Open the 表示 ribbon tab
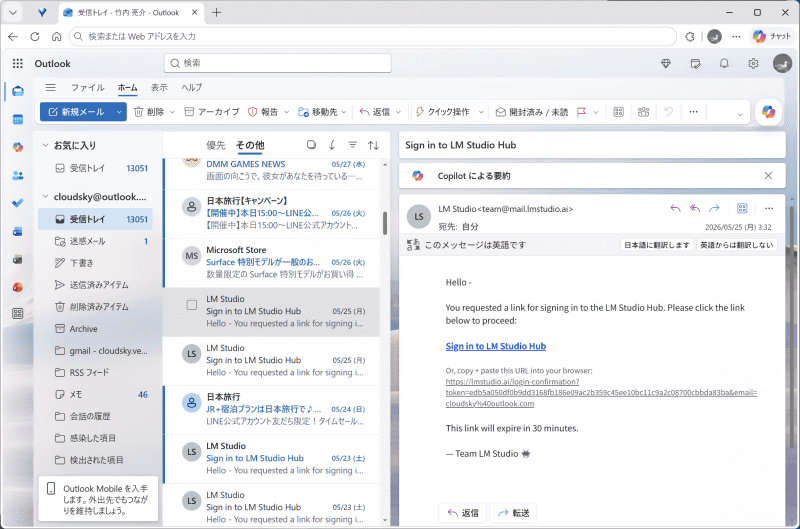The height and width of the screenshot is (529, 800). [x=159, y=87]
